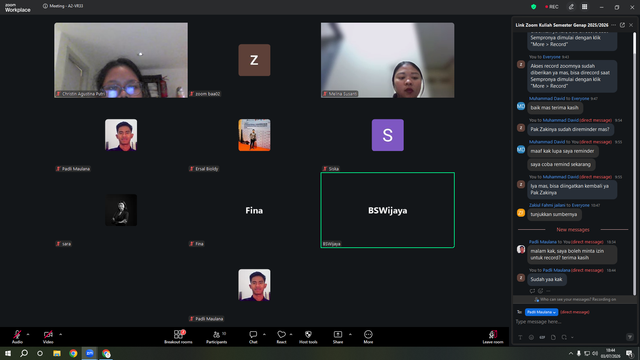Open the annotation pen icon in title bar
Screen dimensions: 640x360
571,7
